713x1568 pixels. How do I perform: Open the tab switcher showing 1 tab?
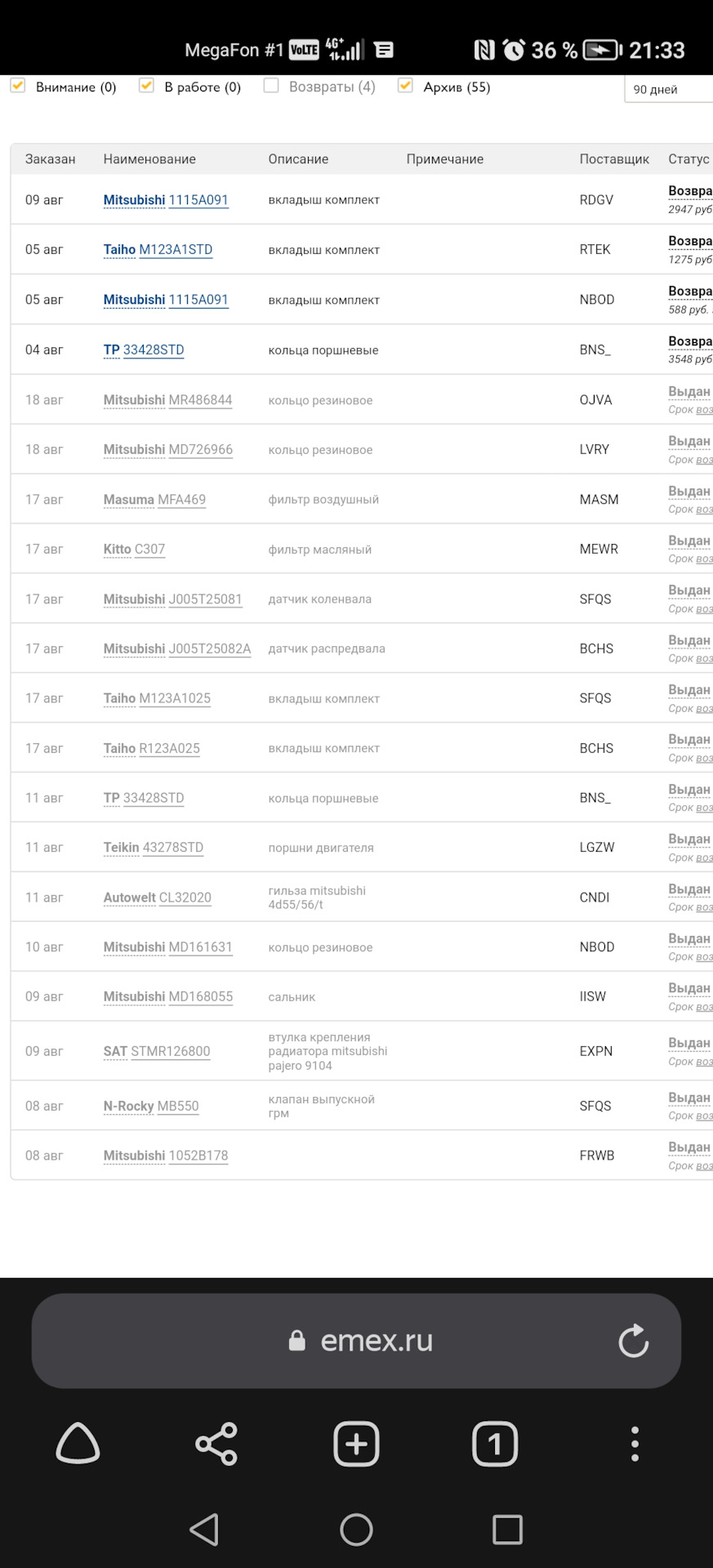tap(495, 1444)
